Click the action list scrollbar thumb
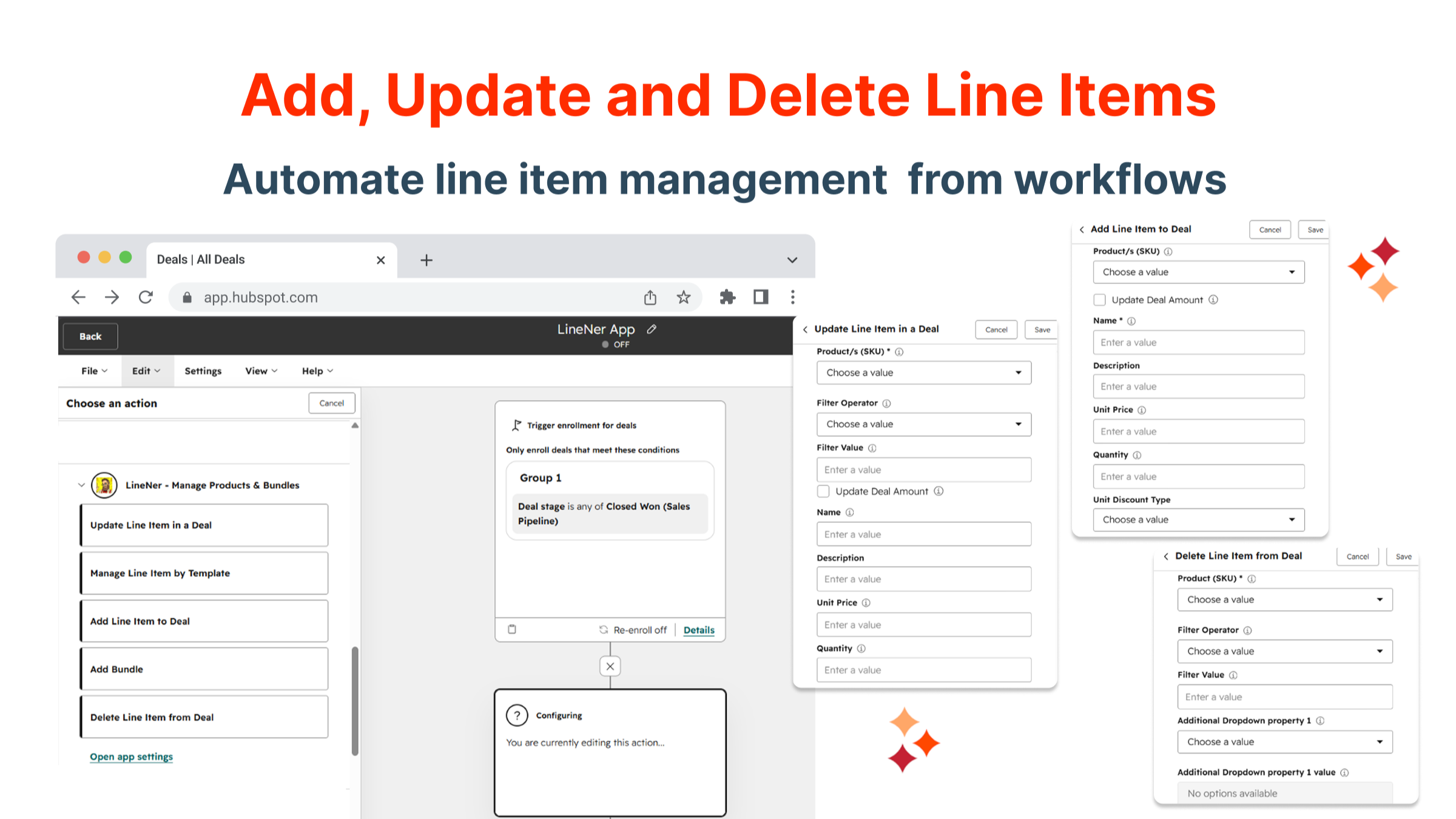This screenshot has width=1456, height=819. 355,701
